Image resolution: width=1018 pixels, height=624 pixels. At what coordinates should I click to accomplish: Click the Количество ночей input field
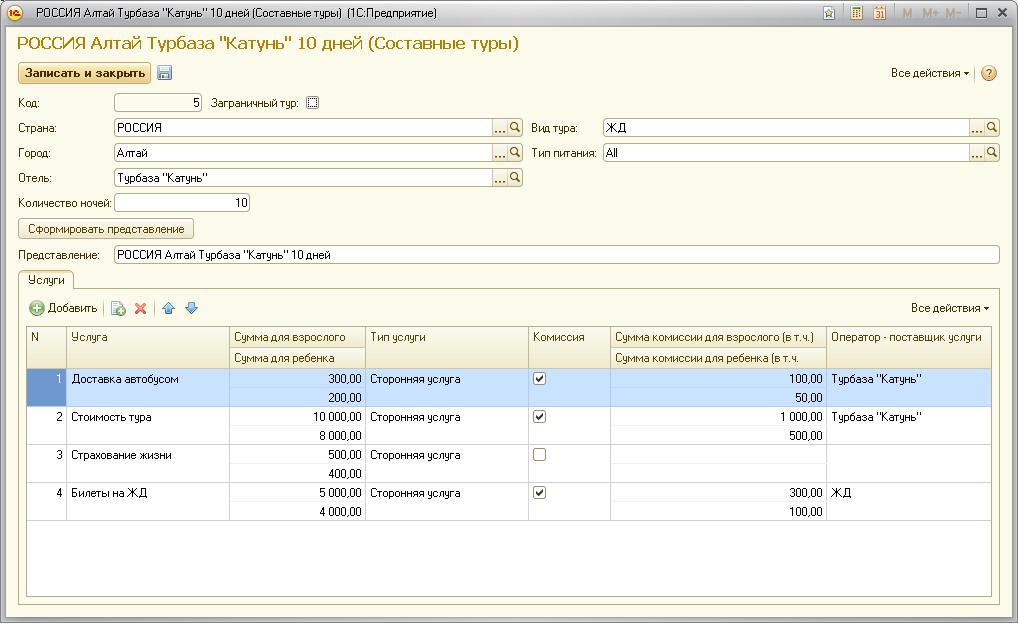click(182, 203)
